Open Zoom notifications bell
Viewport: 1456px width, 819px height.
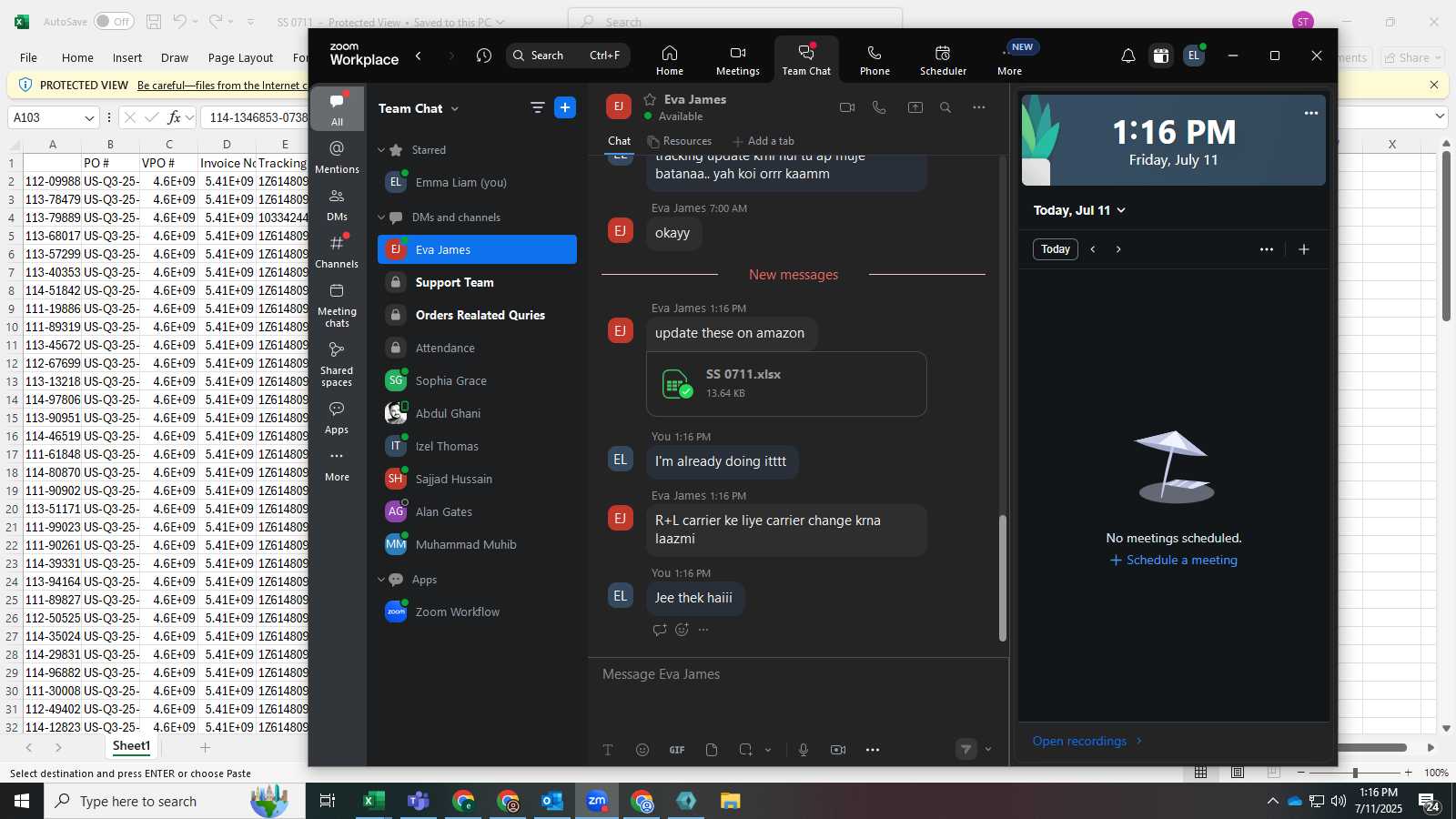(x=1128, y=56)
